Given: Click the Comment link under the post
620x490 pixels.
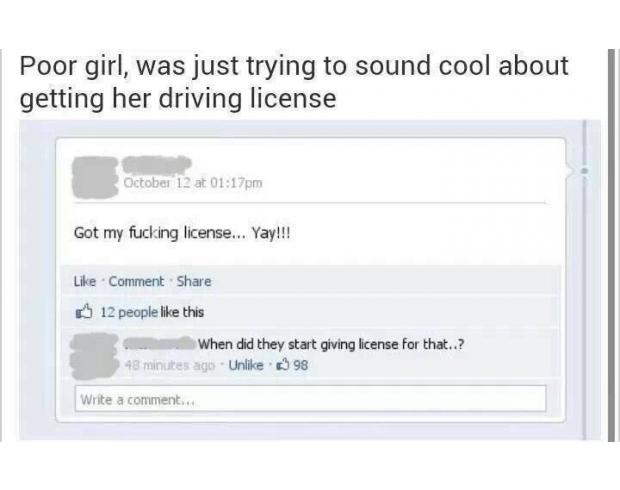Looking at the screenshot, I should [x=136, y=281].
